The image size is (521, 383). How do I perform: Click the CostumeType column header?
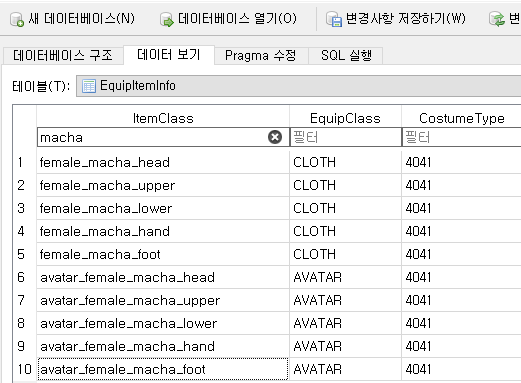[462, 118]
